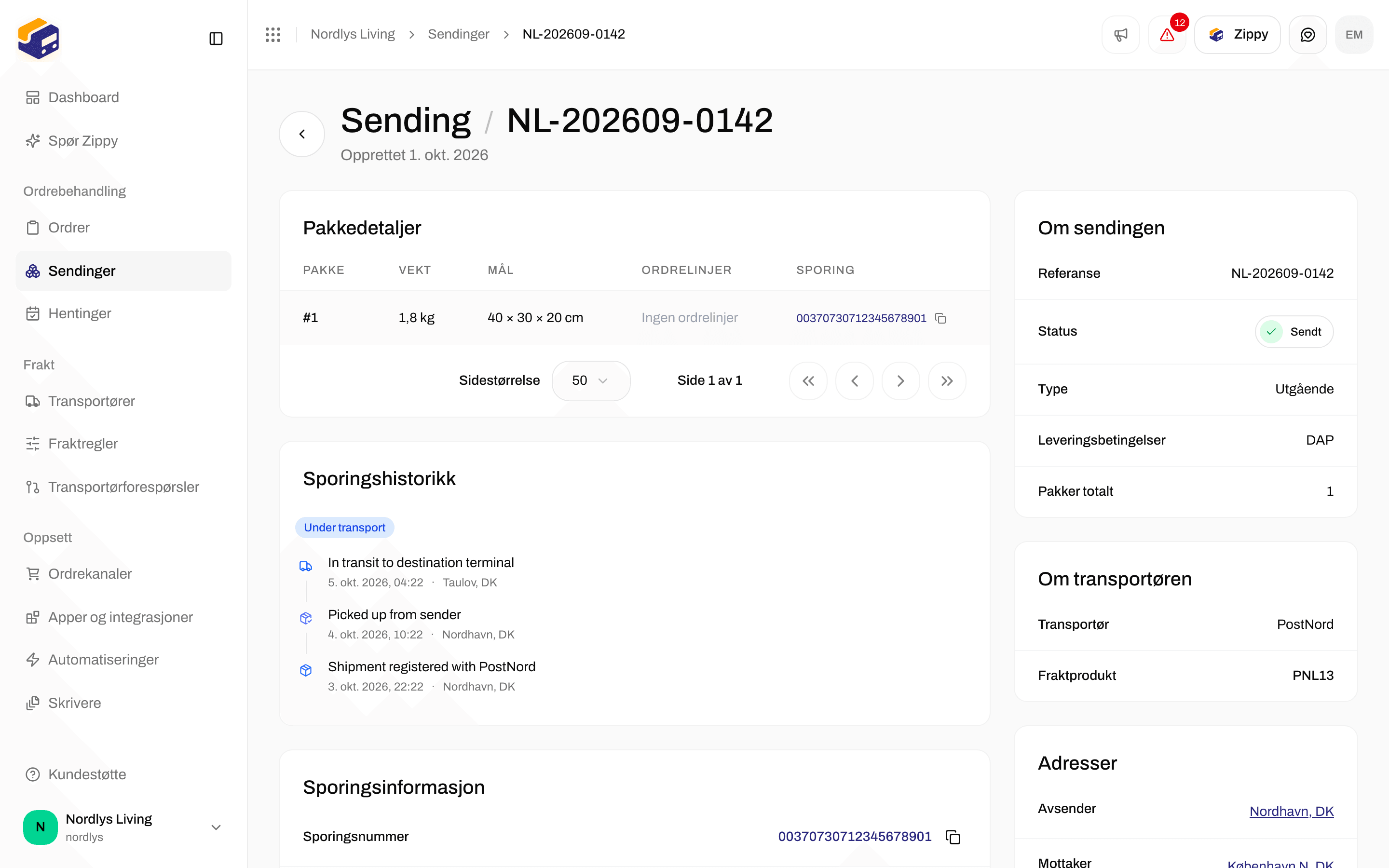Click the Sendt status badge
This screenshot has width=1389, height=868.
coord(1294,332)
